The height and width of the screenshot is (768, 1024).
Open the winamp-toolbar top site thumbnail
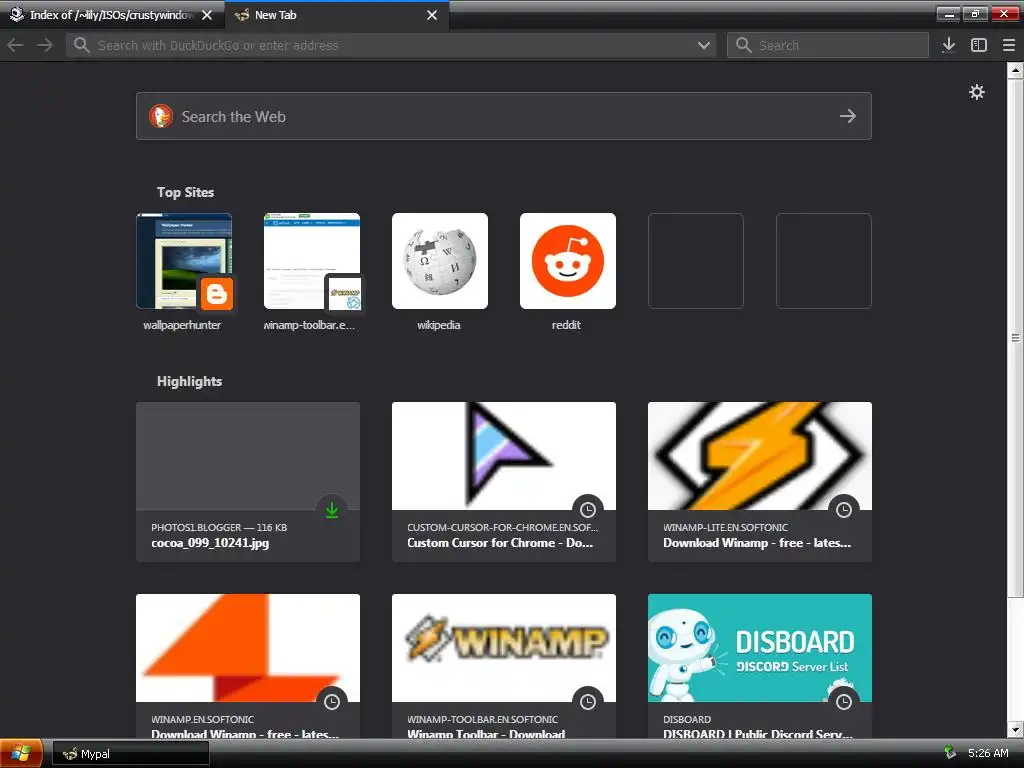312,261
